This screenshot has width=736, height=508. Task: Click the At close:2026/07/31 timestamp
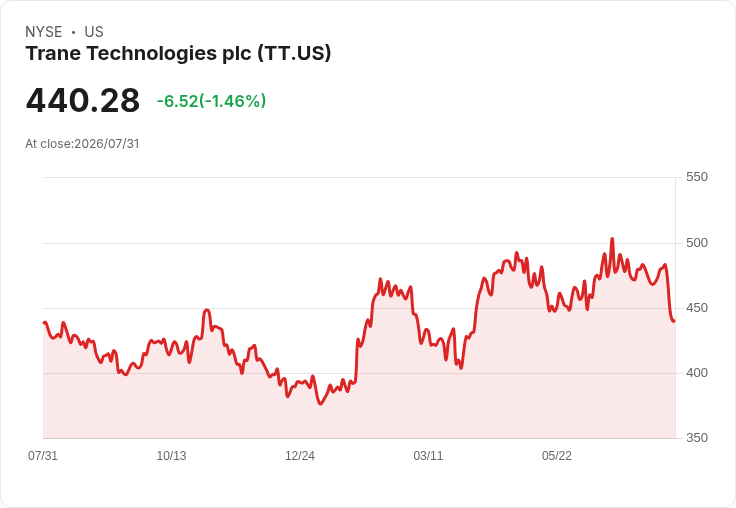(x=82, y=144)
